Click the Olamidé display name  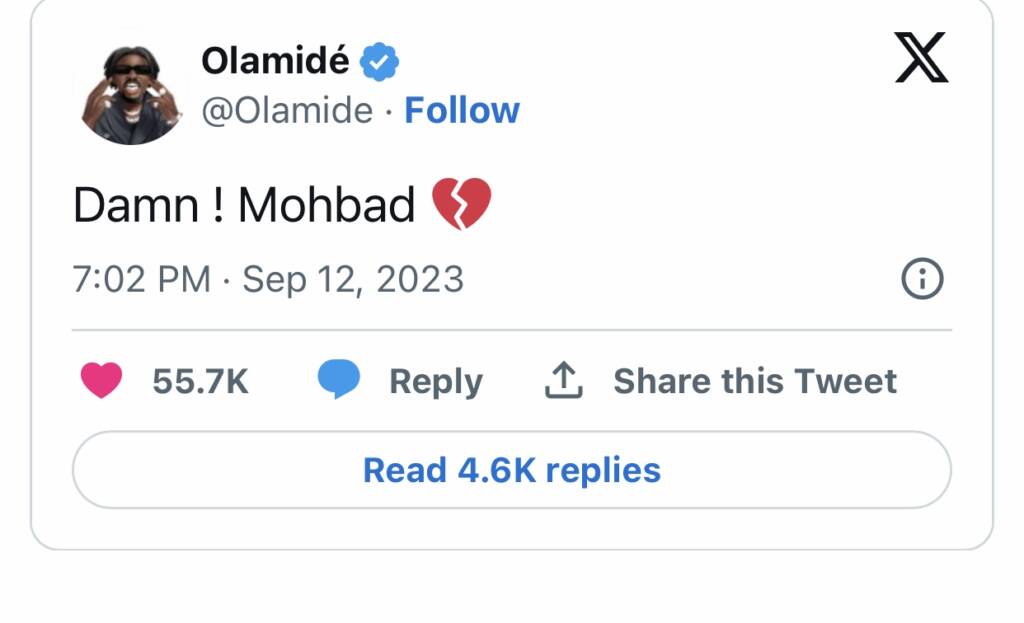pyautogui.click(x=275, y=61)
